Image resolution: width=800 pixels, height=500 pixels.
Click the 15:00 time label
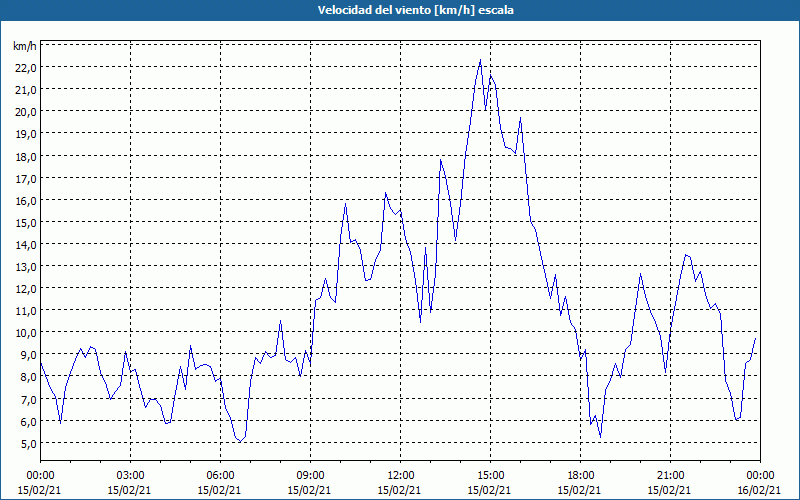tap(490, 476)
